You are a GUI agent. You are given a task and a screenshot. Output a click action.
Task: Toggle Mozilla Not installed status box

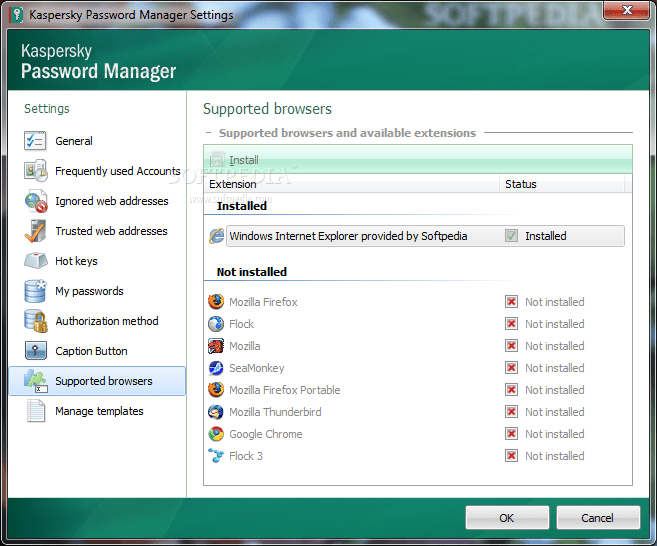511,346
